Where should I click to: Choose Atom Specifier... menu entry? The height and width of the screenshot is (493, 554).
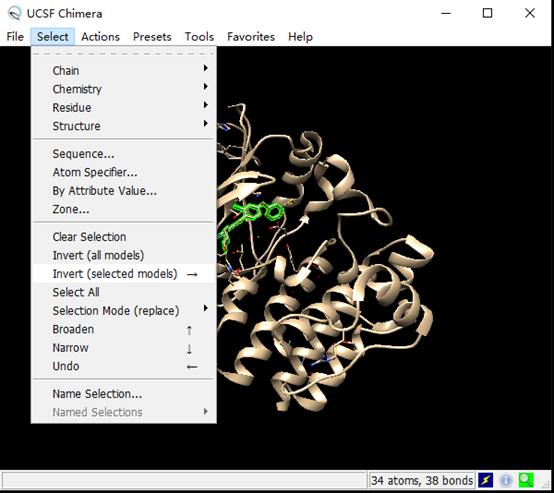coord(124,172)
